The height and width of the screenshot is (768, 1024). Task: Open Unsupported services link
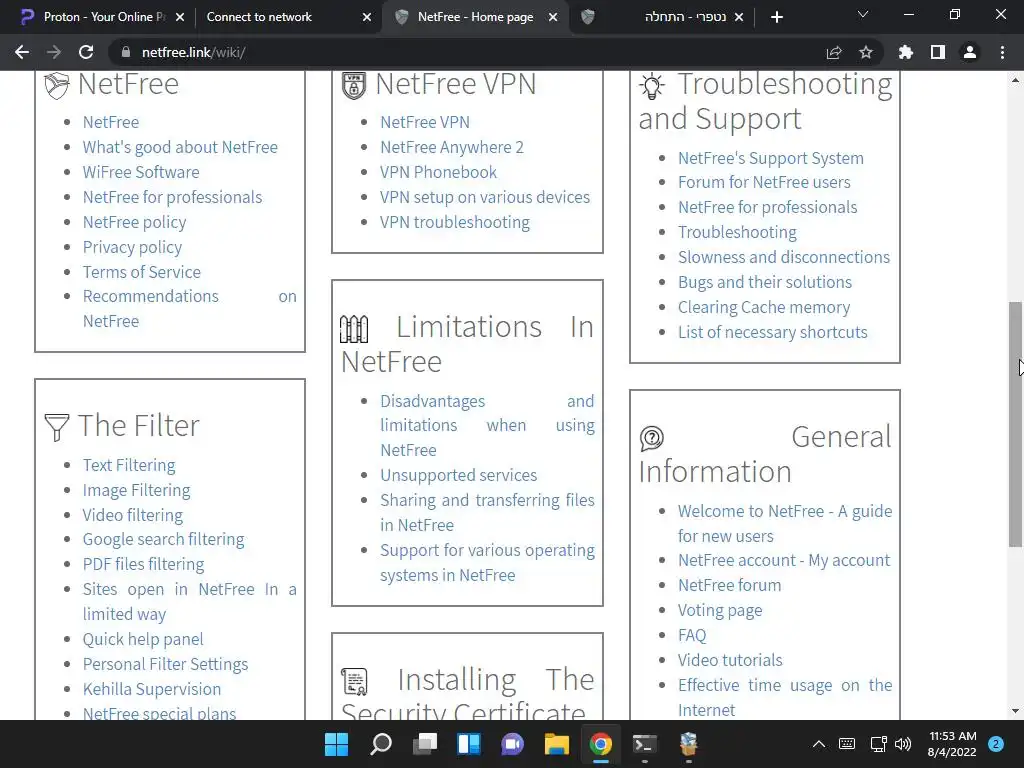point(458,475)
